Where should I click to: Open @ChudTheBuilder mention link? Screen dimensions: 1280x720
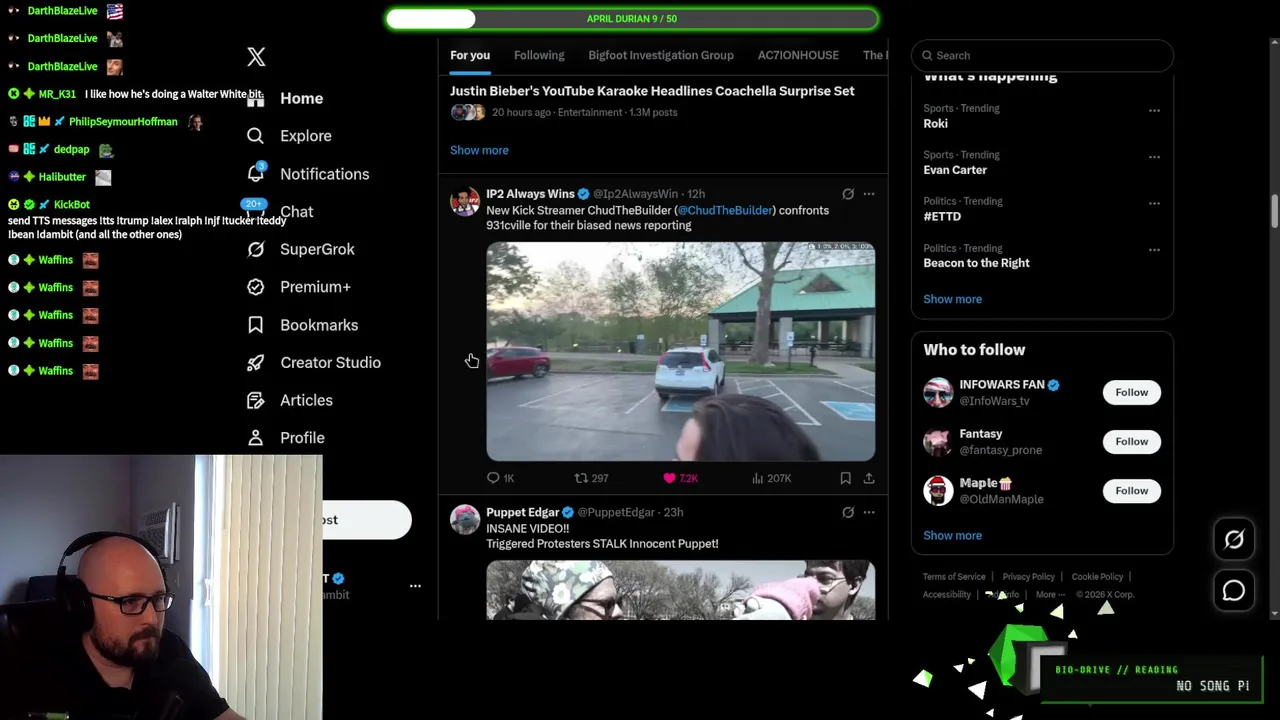pyautogui.click(x=725, y=210)
